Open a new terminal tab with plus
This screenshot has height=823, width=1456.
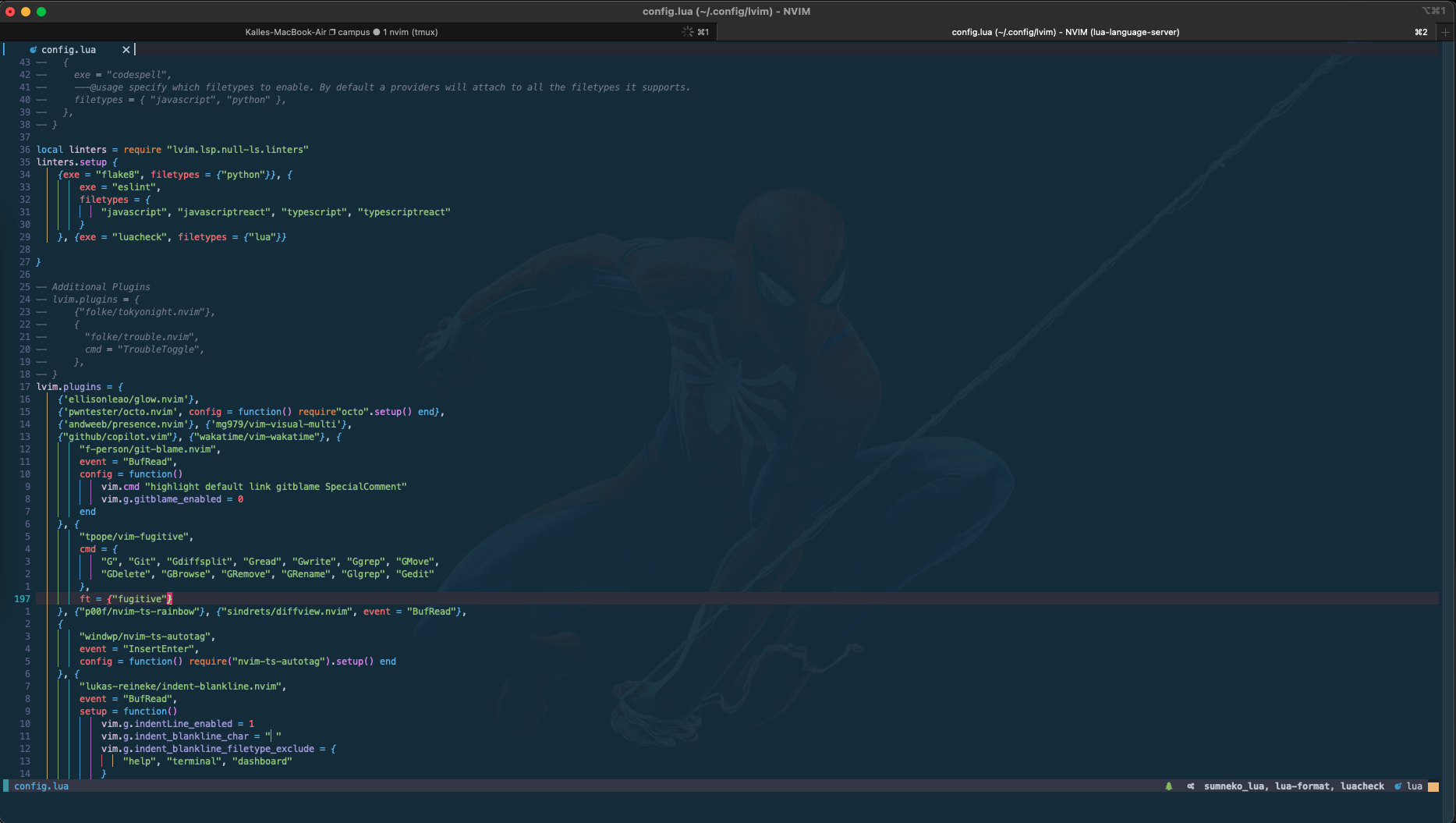tap(1445, 32)
